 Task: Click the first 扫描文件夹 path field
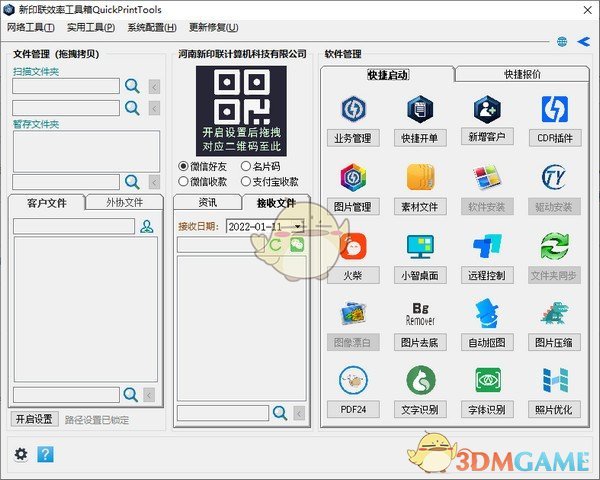tap(66, 86)
